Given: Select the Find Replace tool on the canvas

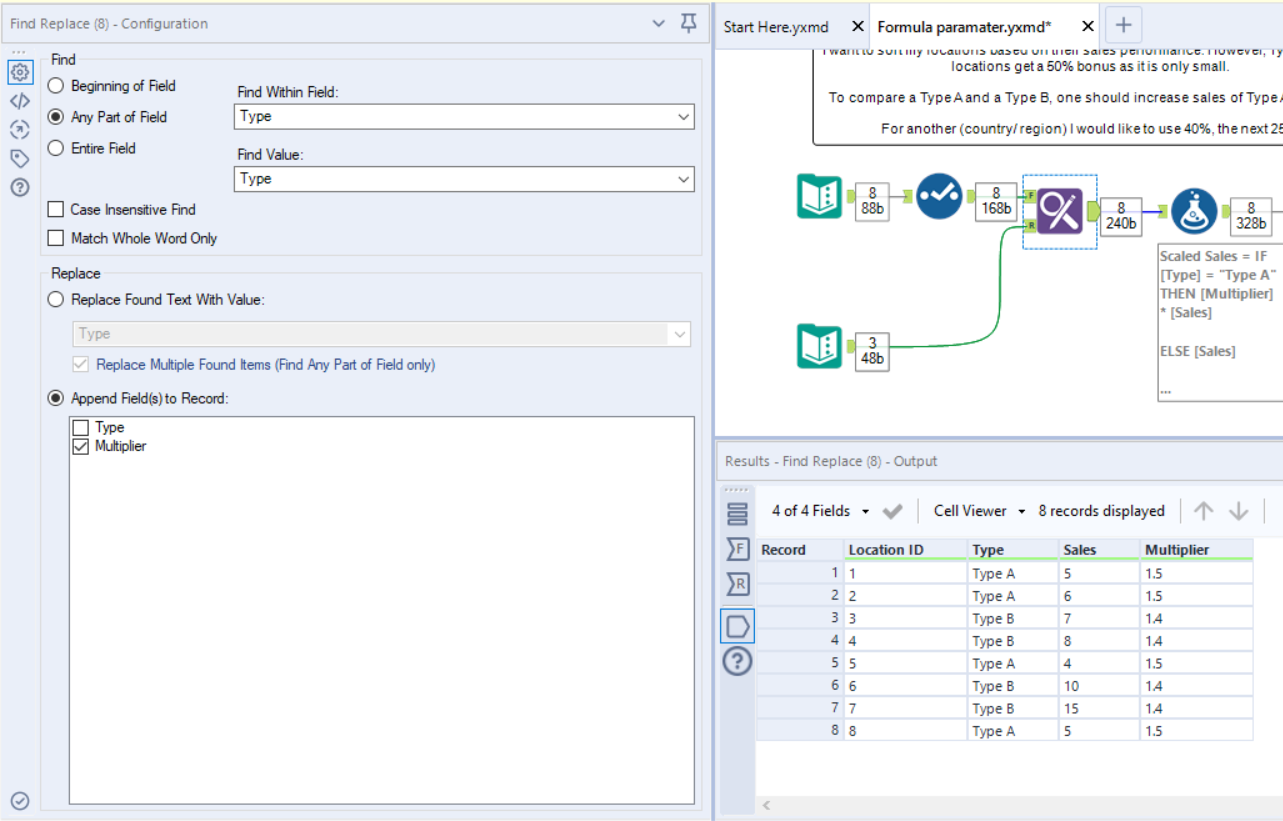Looking at the screenshot, I should (1059, 211).
